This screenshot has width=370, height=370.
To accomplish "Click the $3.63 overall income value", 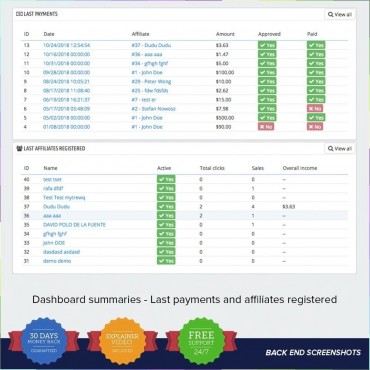I will click(x=289, y=207).
